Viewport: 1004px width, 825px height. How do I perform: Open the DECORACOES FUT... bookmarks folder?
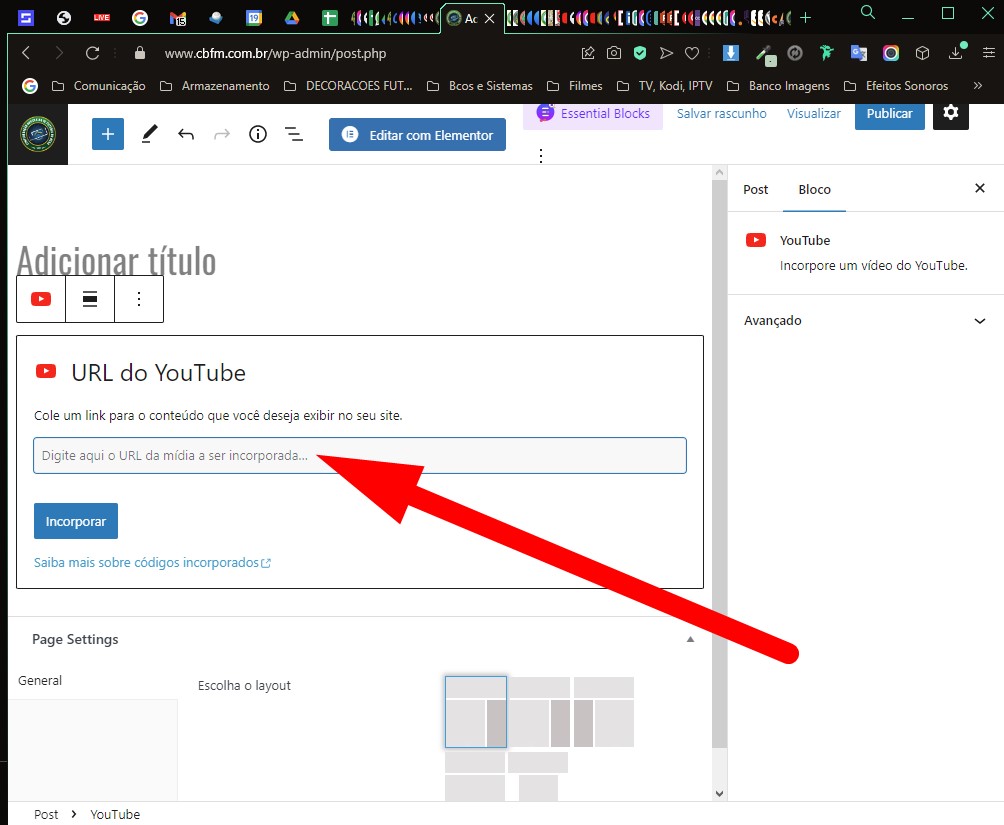tap(348, 85)
